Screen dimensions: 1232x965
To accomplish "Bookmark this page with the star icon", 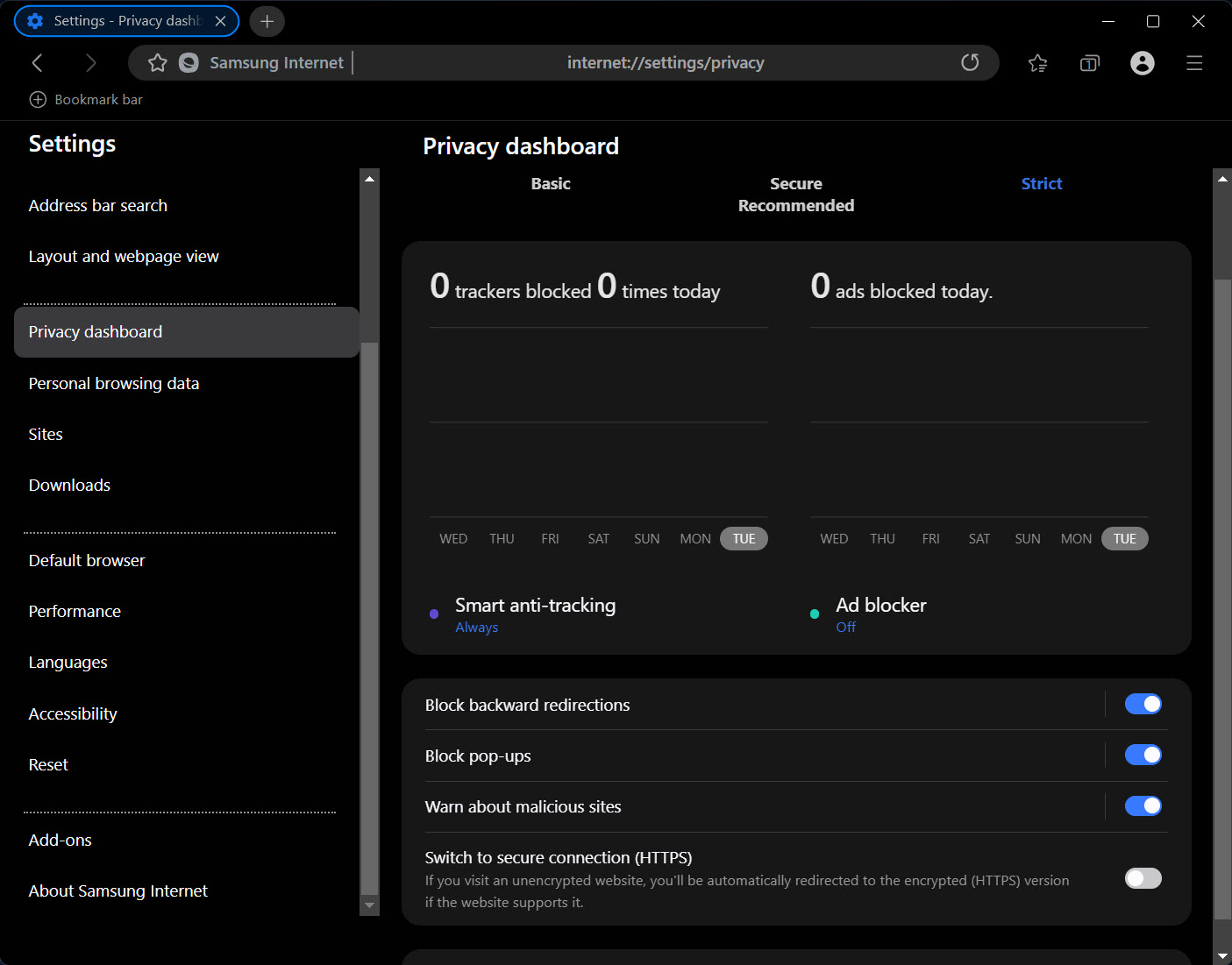I will tap(158, 63).
